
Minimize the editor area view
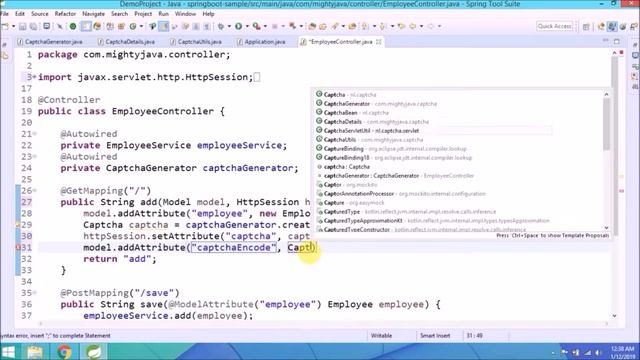coord(606,41)
